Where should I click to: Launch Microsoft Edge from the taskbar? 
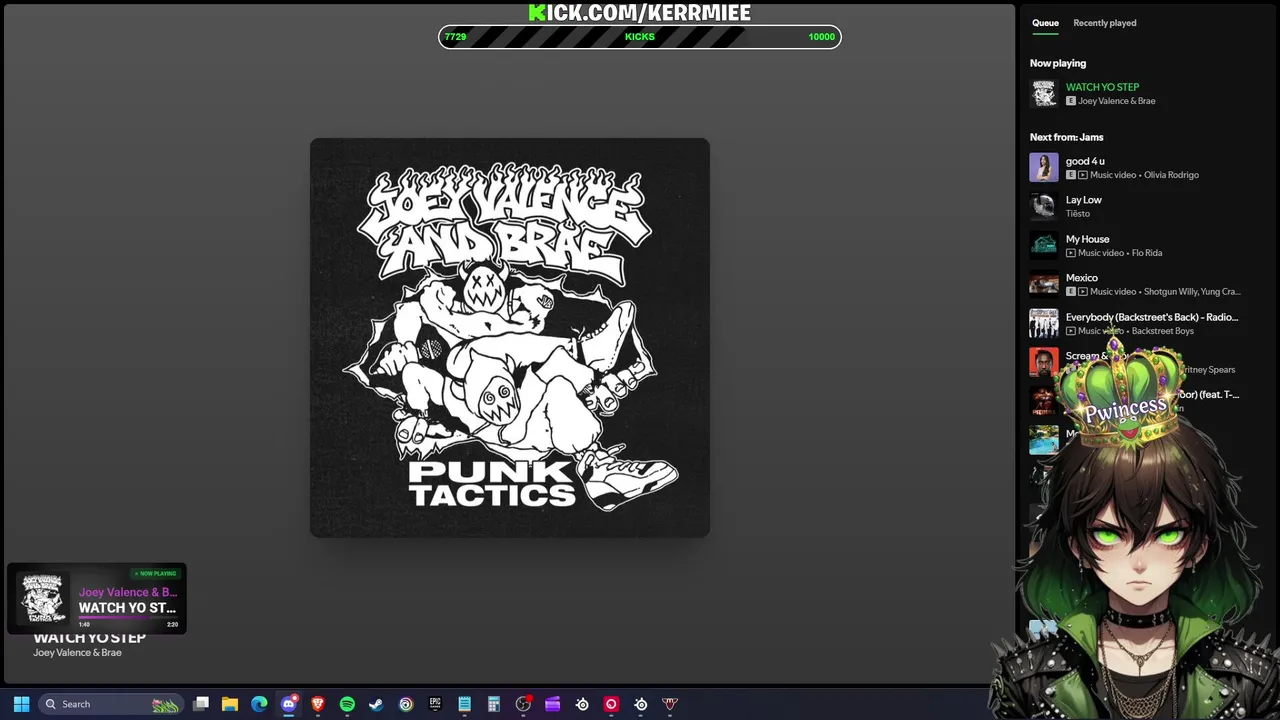[x=259, y=704]
